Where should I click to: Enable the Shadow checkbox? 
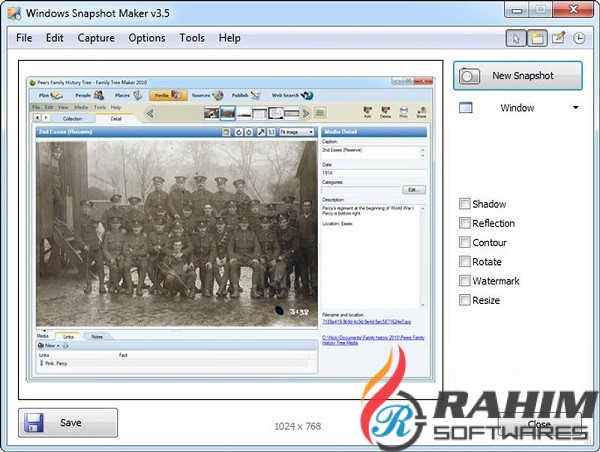[465, 204]
